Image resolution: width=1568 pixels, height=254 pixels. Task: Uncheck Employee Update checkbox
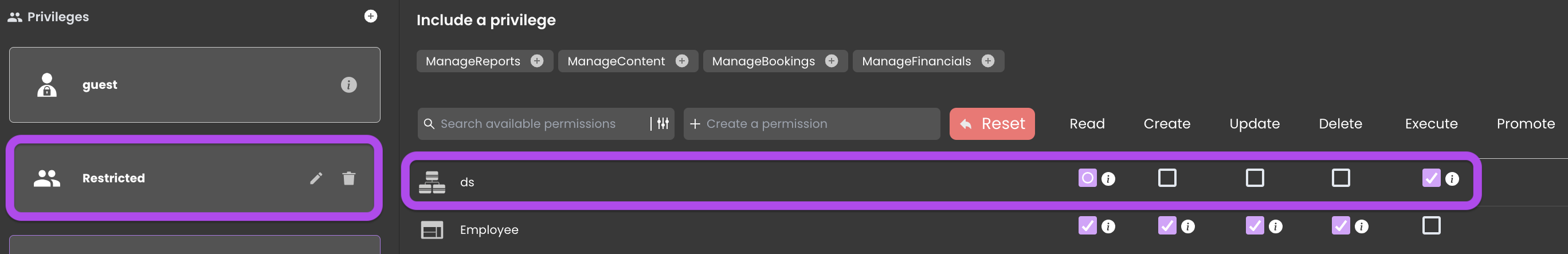coord(1255,225)
